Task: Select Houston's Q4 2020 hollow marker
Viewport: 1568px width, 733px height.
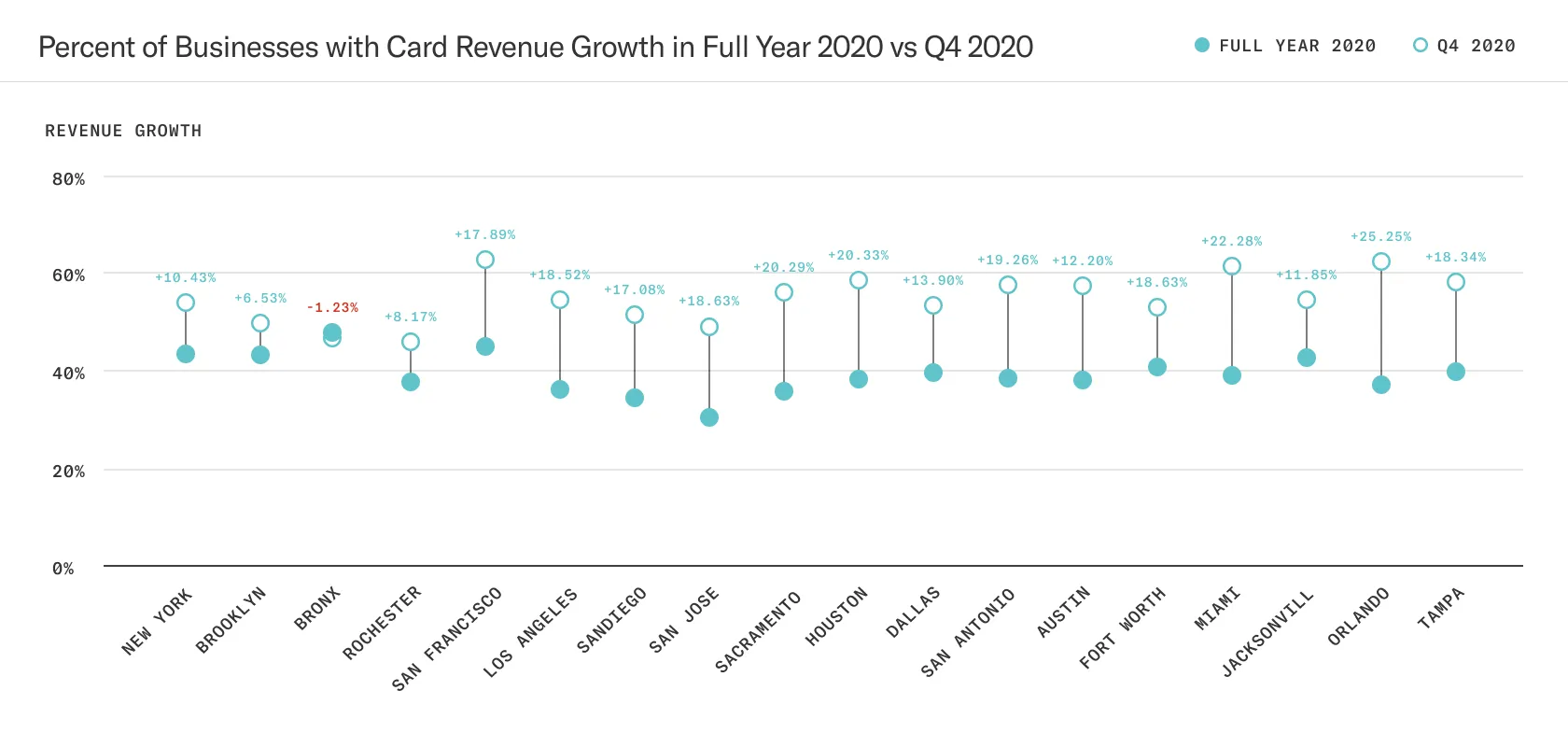Action: click(x=859, y=280)
